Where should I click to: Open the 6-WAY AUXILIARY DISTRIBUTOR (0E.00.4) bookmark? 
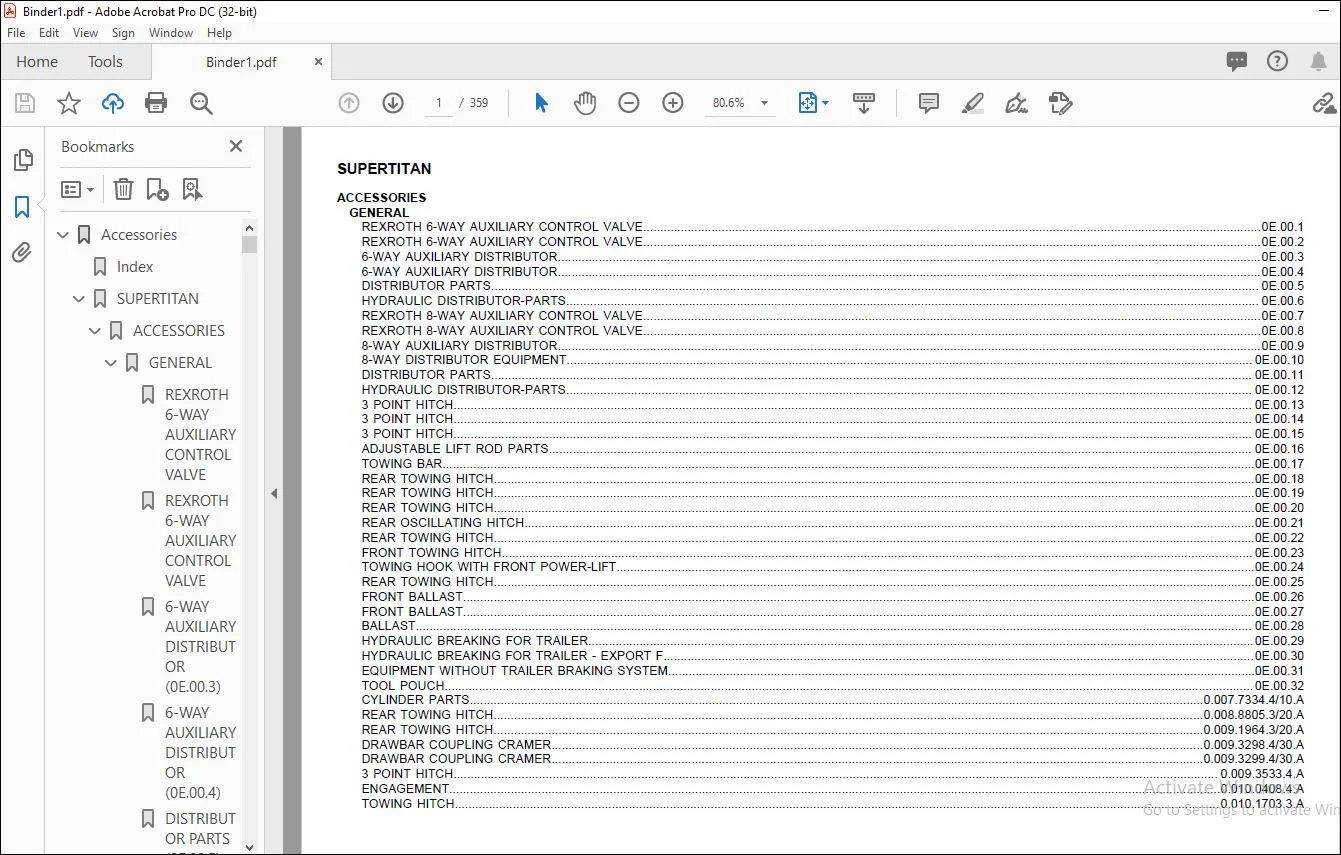point(200,753)
